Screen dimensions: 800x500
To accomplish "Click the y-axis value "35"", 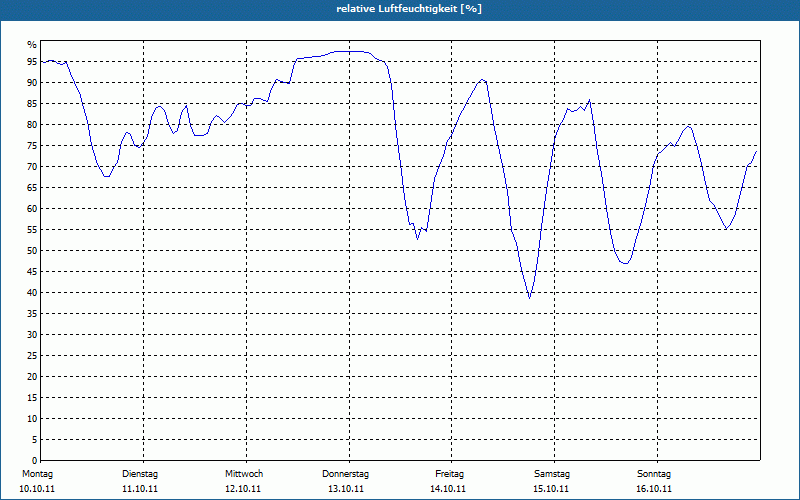I will 32,314.
